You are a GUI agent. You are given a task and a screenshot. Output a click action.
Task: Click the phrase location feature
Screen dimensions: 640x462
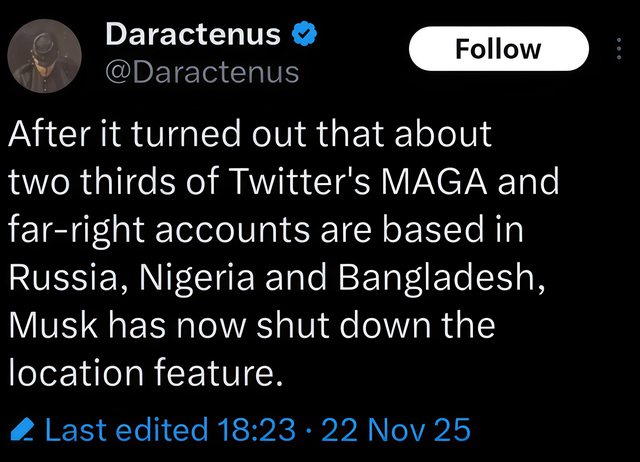tap(140, 373)
